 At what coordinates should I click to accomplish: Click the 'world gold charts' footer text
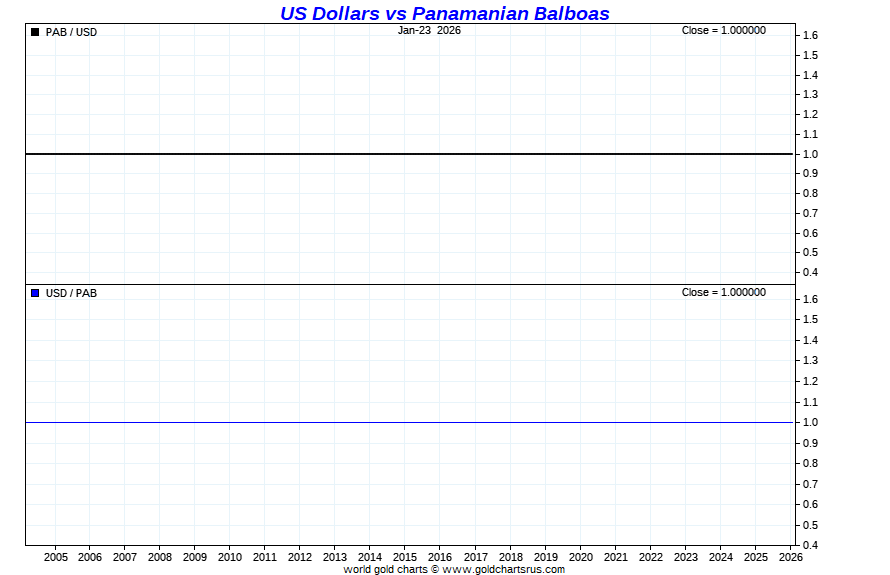[385, 569]
